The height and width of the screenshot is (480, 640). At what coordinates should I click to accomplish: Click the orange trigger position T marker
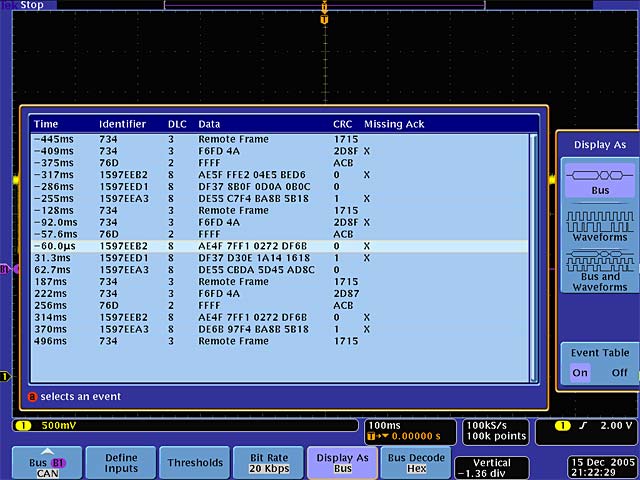pyautogui.click(x=324, y=20)
